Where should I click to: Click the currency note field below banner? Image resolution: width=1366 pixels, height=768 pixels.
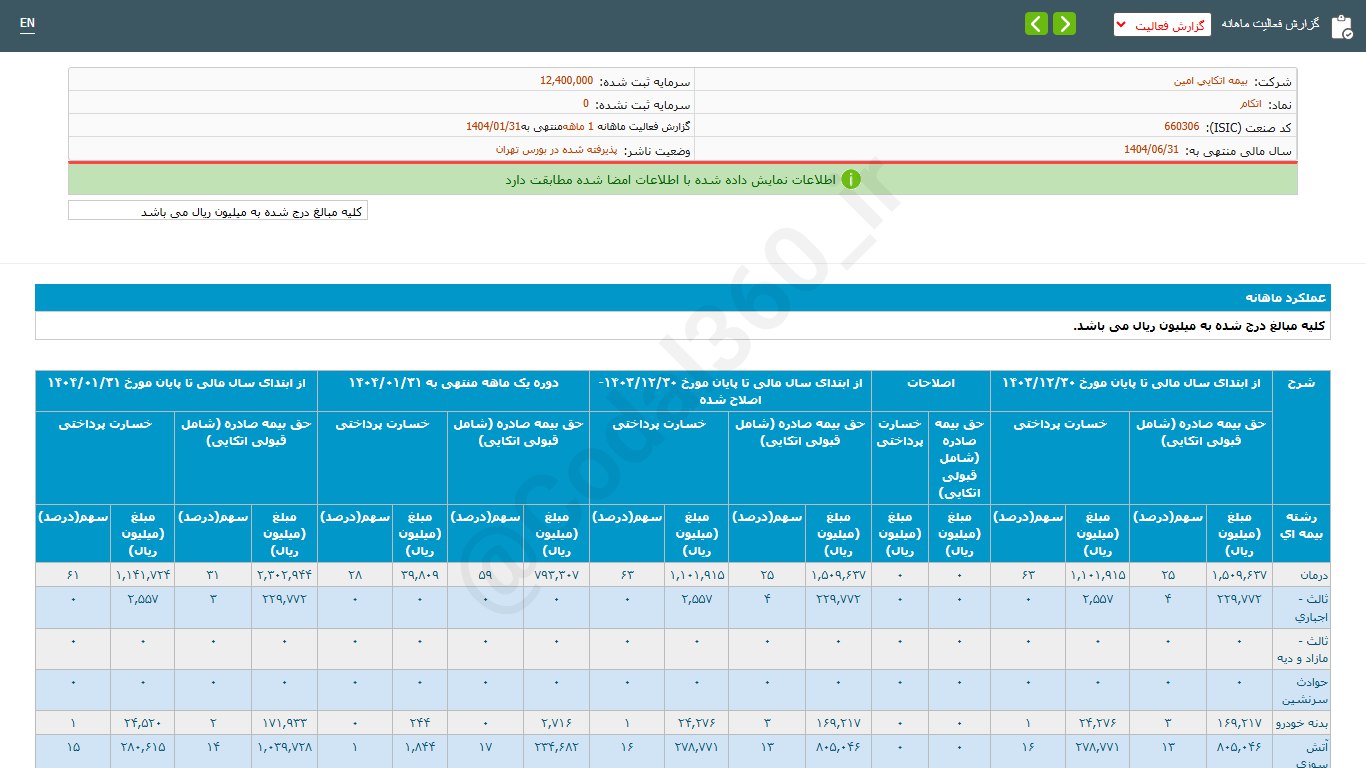[x=218, y=211]
